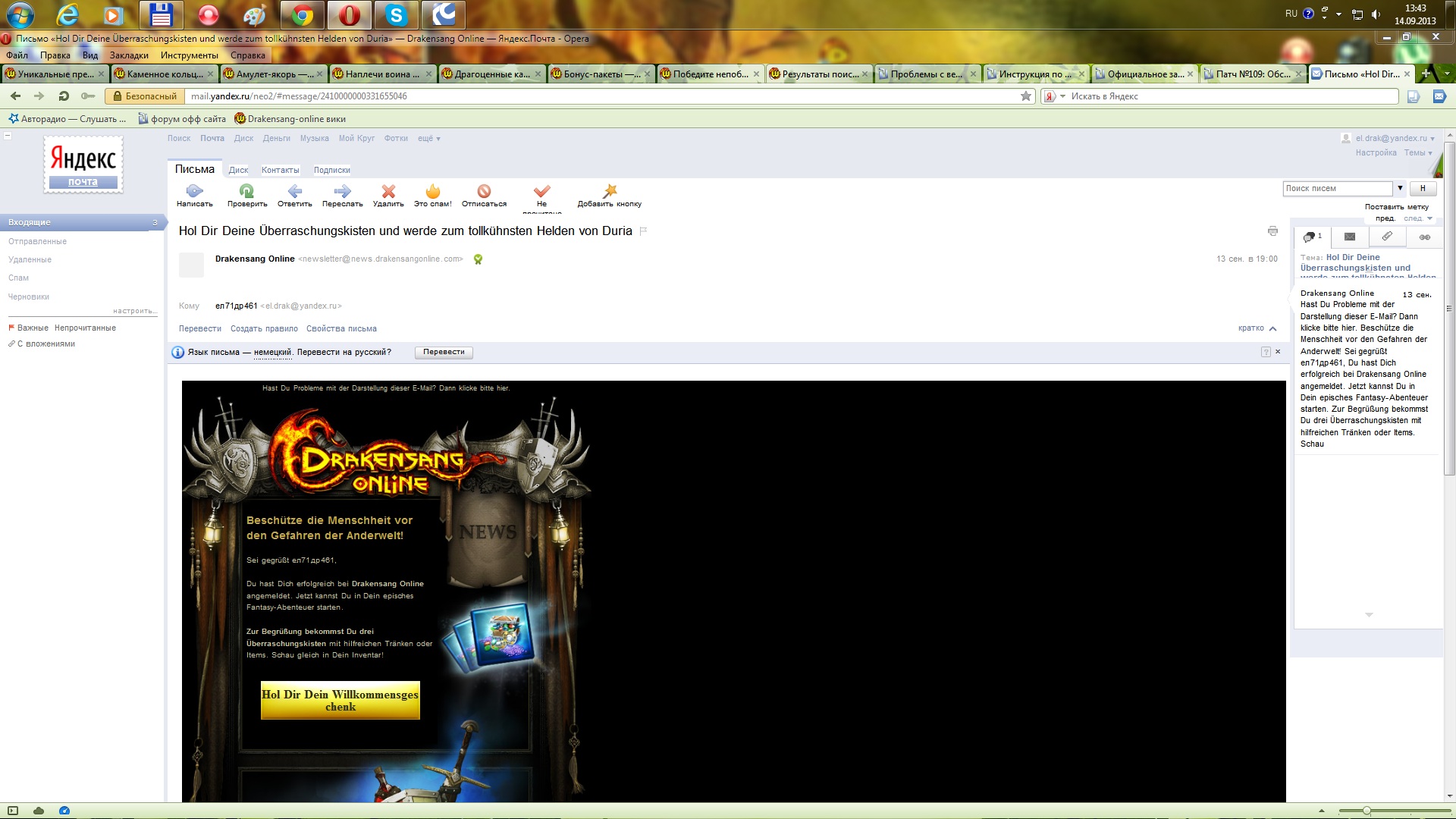Open the browser tabs list dropdown arrow

[x=1447, y=74]
